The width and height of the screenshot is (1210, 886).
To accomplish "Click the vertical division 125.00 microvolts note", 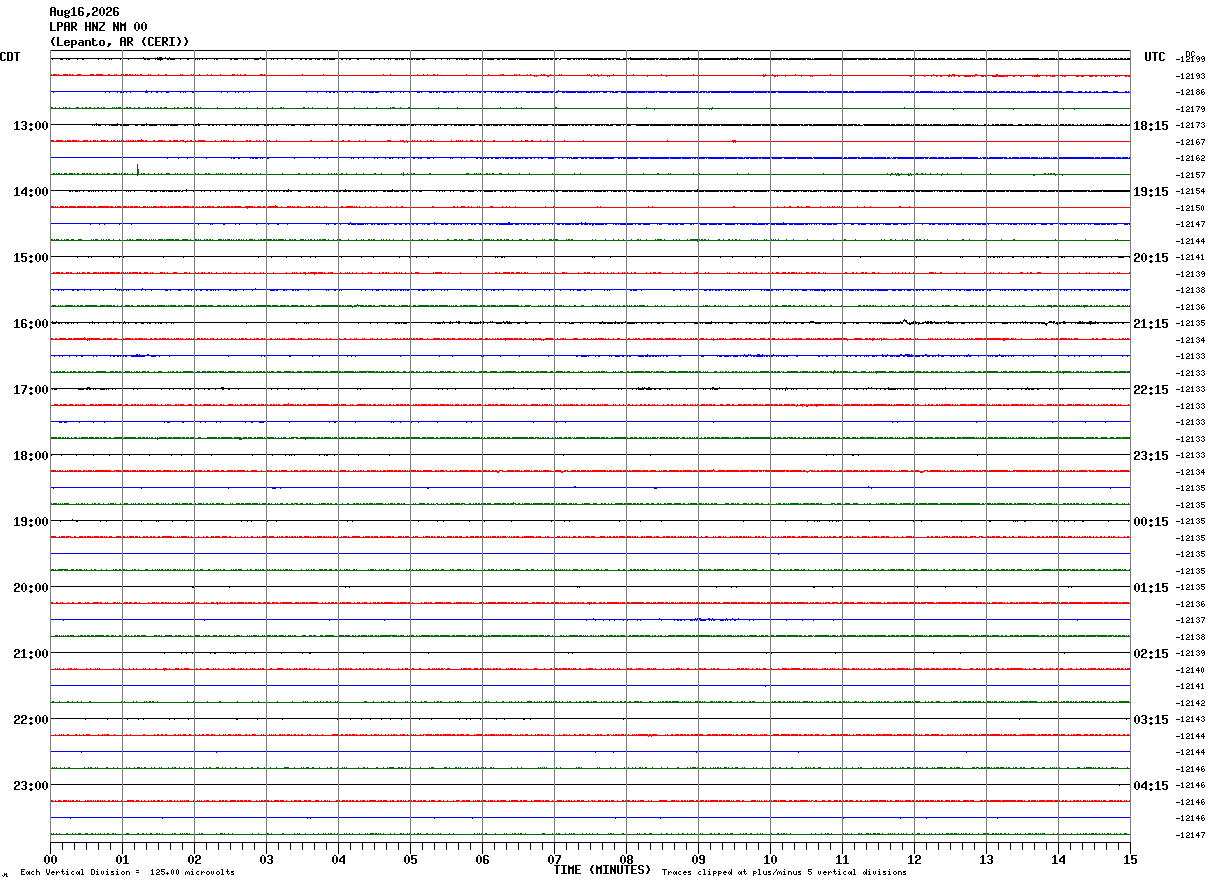I will (x=127, y=873).
